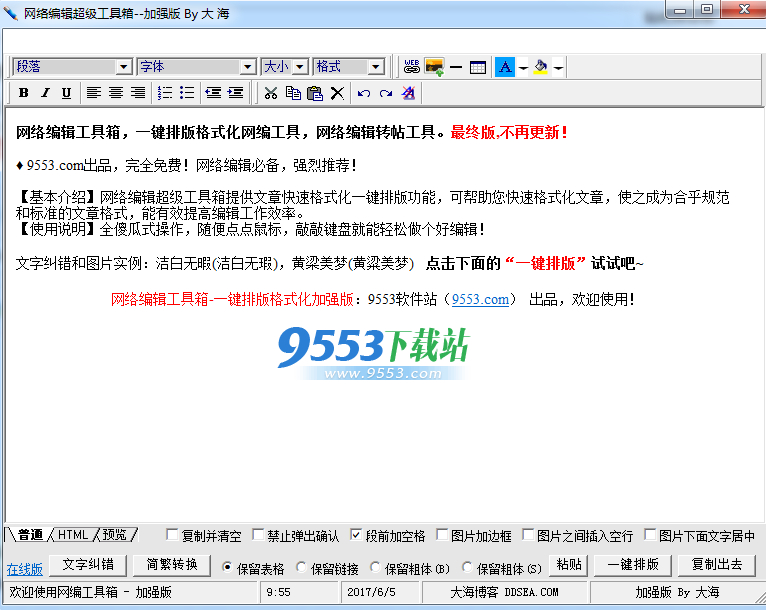Increase indent of the paragraph

[x=235, y=93]
